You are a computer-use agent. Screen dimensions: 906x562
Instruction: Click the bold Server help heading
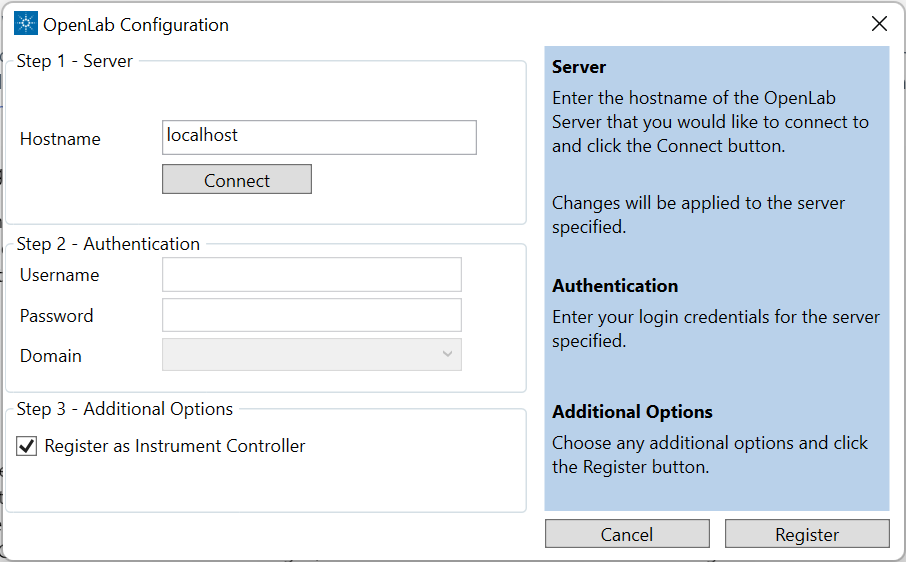pos(579,67)
